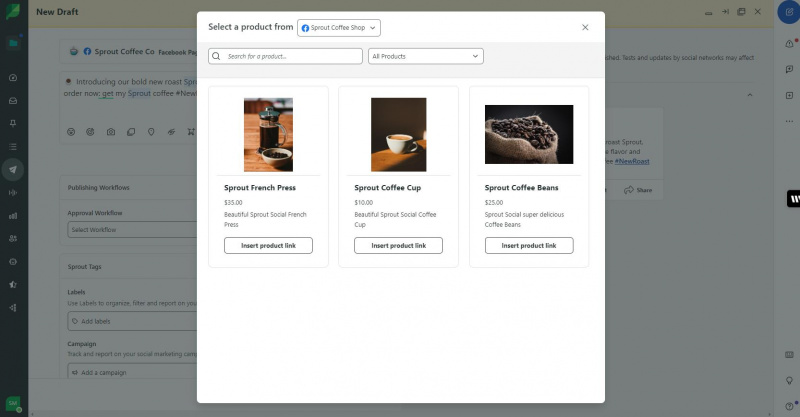Screen dimensions: 800x417
Task: Open the Reports bar chart icon
Action: (x=13, y=215)
